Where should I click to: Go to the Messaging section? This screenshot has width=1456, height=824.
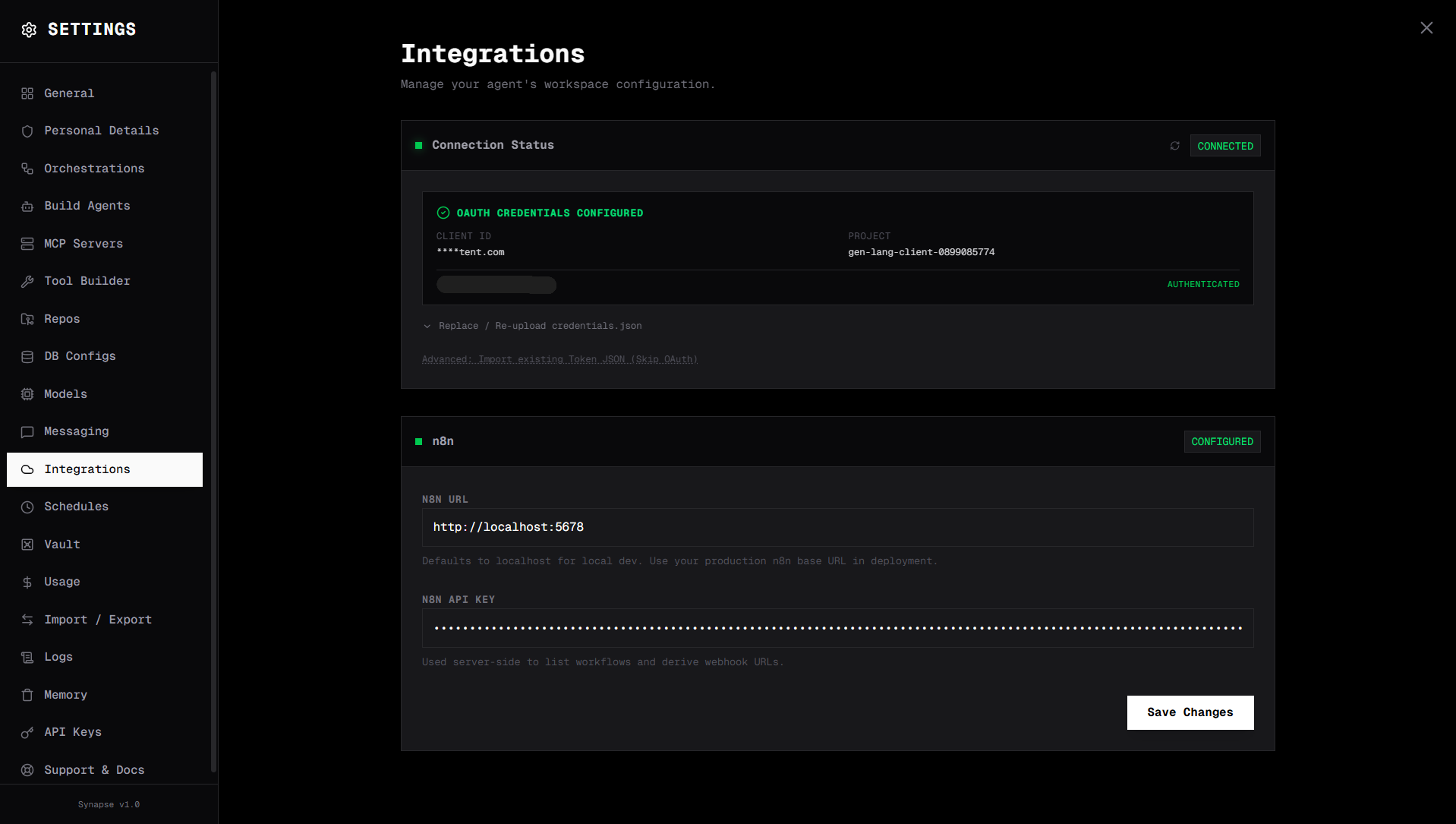105,431
